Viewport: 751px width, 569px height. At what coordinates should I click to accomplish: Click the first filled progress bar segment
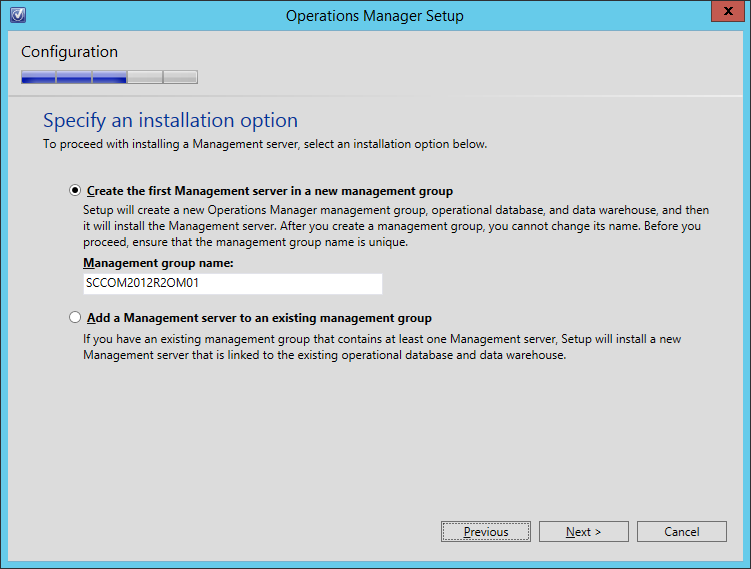pos(39,77)
